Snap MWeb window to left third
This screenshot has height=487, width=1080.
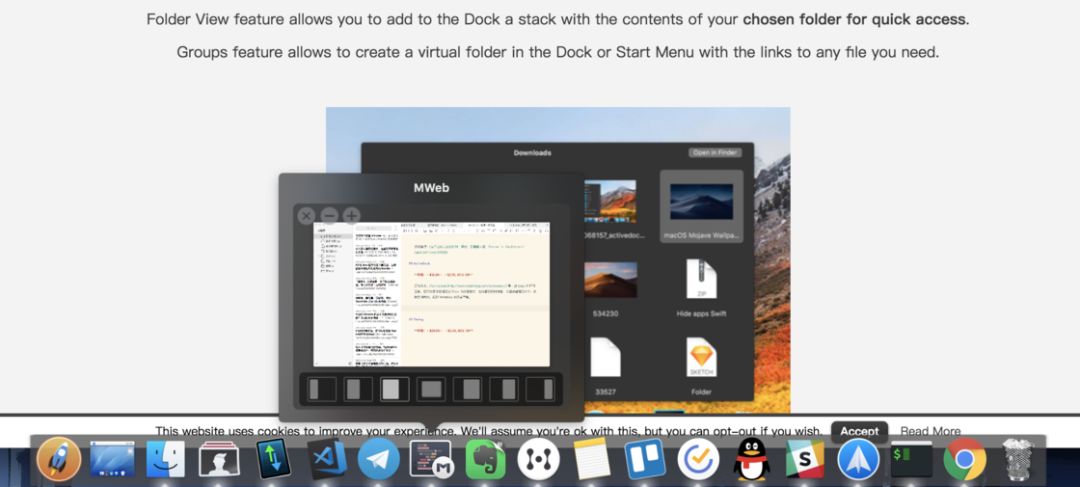coord(322,389)
